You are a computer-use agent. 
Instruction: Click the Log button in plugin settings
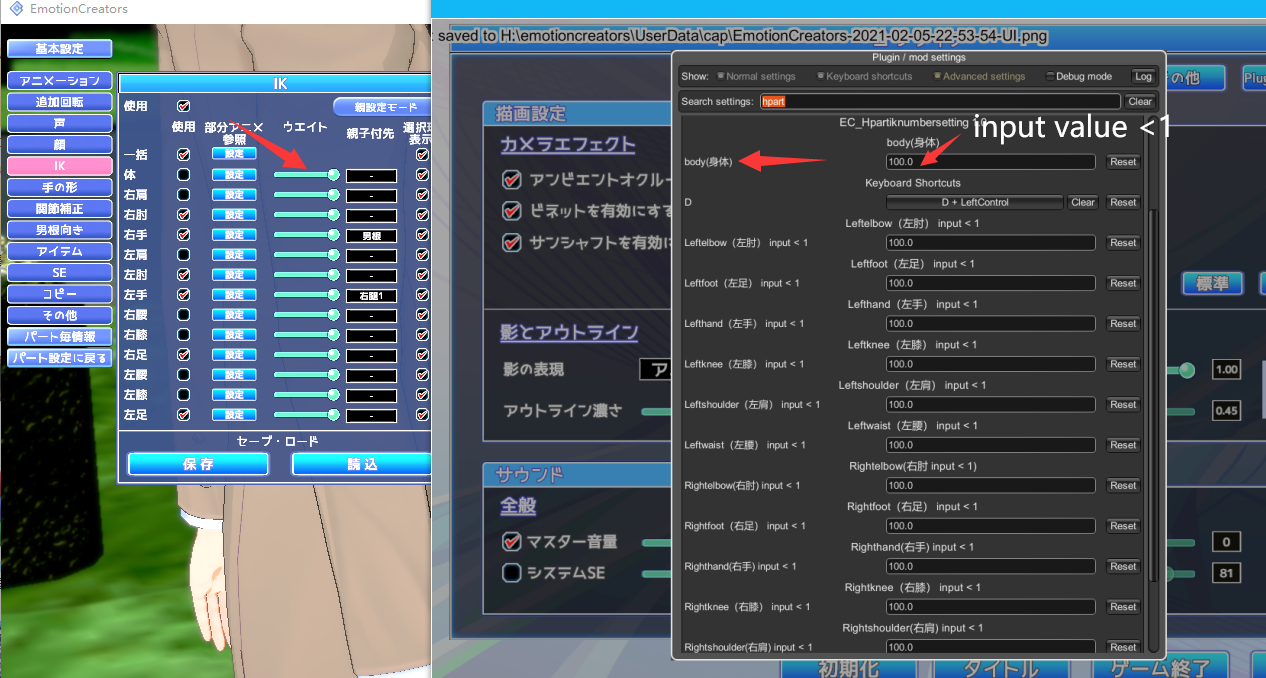pyautogui.click(x=1142, y=77)
